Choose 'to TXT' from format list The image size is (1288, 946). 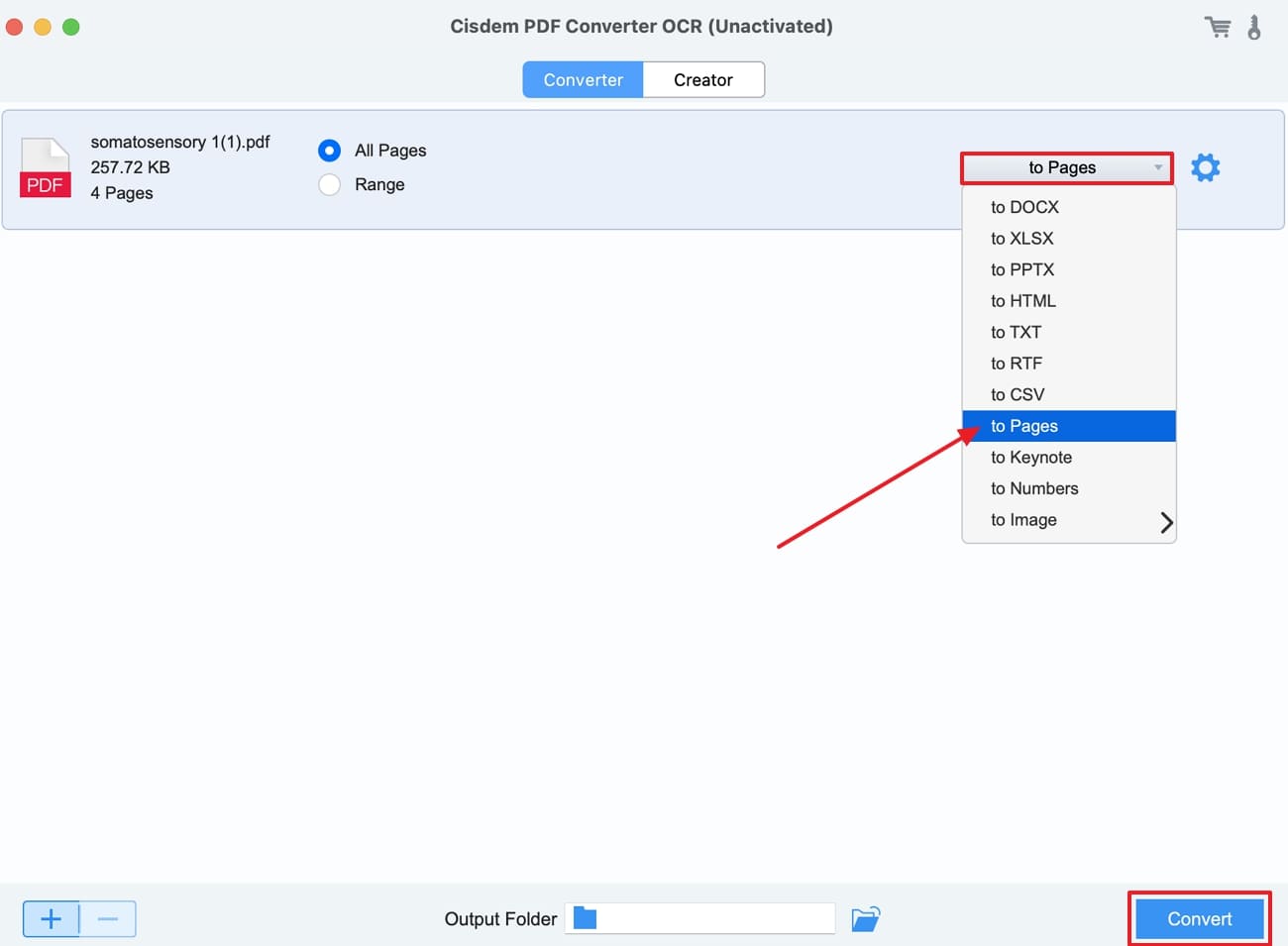pos(1069,332)
